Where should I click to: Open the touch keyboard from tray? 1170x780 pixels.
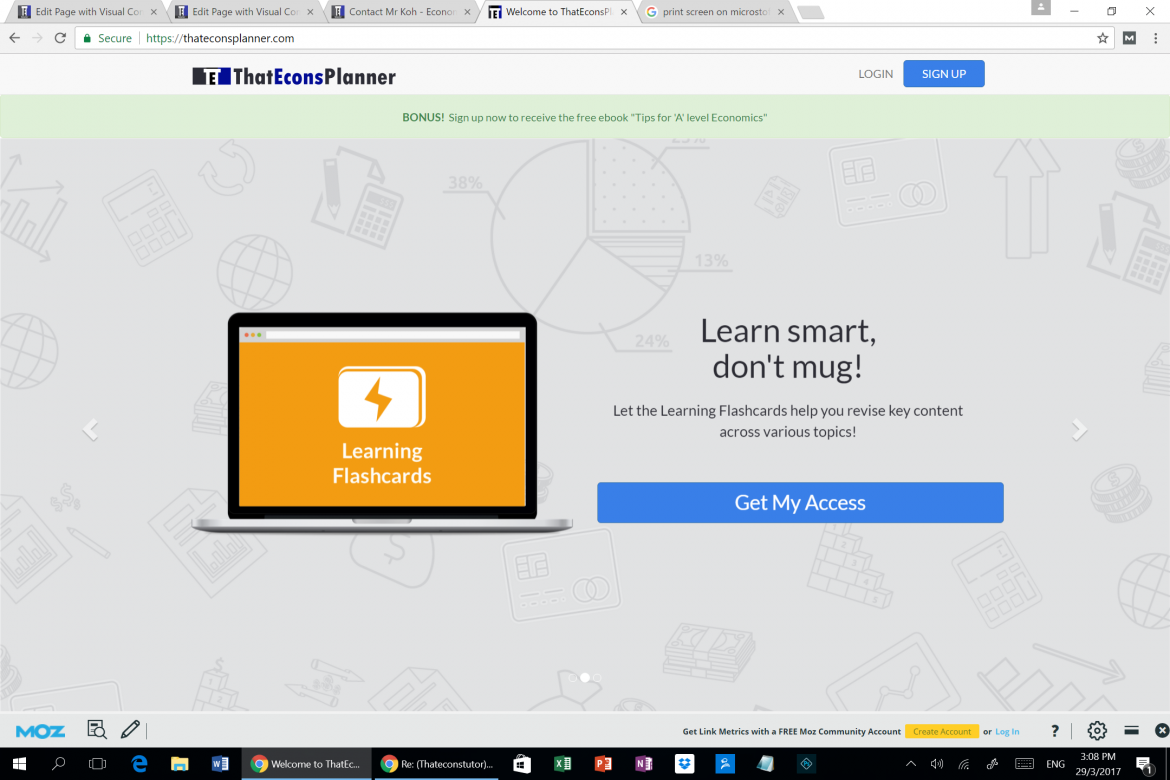(1024, 764)
